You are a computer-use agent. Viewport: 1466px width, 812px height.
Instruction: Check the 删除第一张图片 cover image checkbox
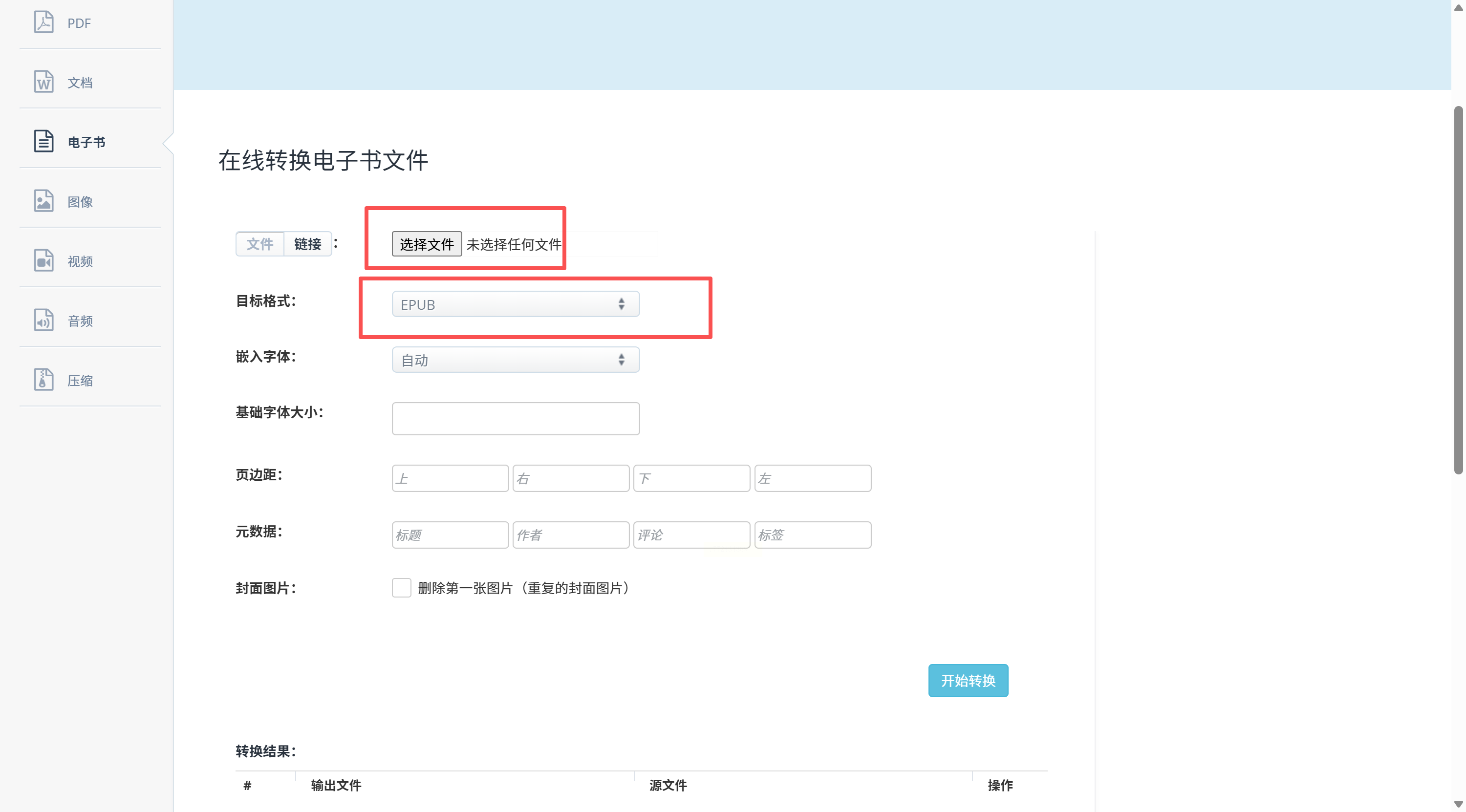(x=401, y=587)
